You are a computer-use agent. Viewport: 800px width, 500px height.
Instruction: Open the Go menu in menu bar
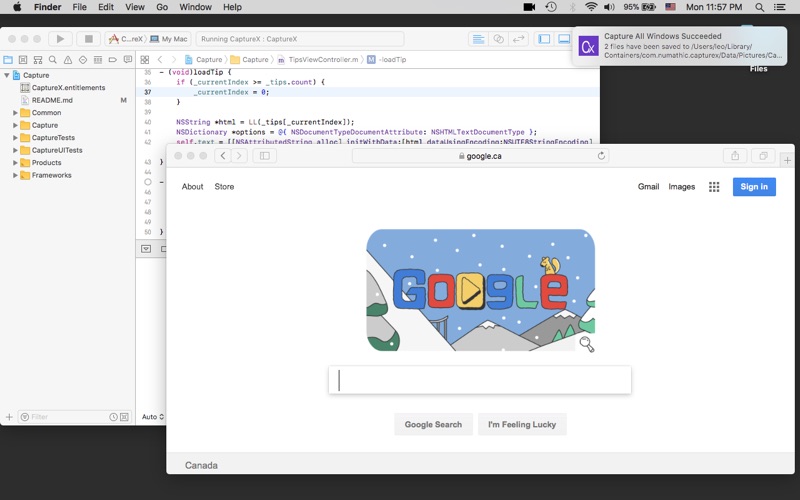click(x=162, y=7)
